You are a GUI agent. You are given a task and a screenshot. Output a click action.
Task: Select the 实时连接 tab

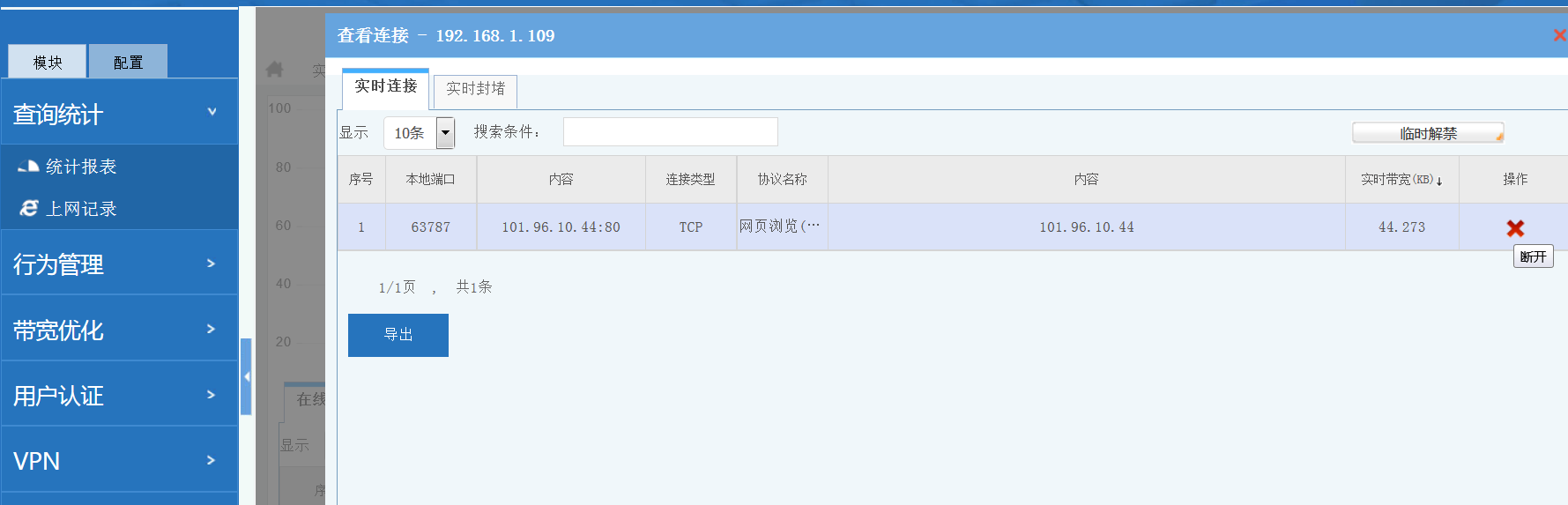point(385,86)
